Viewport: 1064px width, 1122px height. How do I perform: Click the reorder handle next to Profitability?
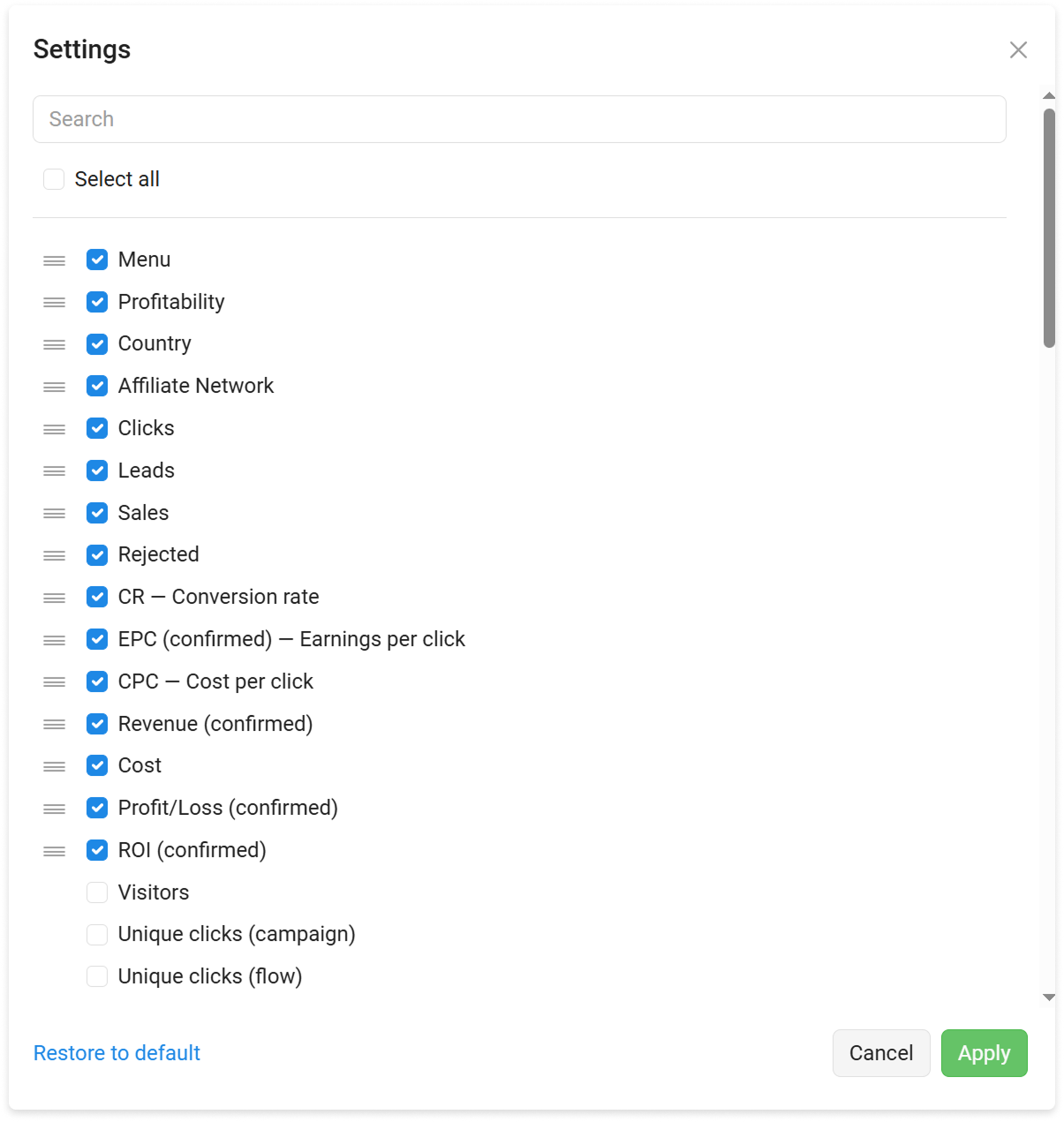pyautogui.click(x=55, y=302)
